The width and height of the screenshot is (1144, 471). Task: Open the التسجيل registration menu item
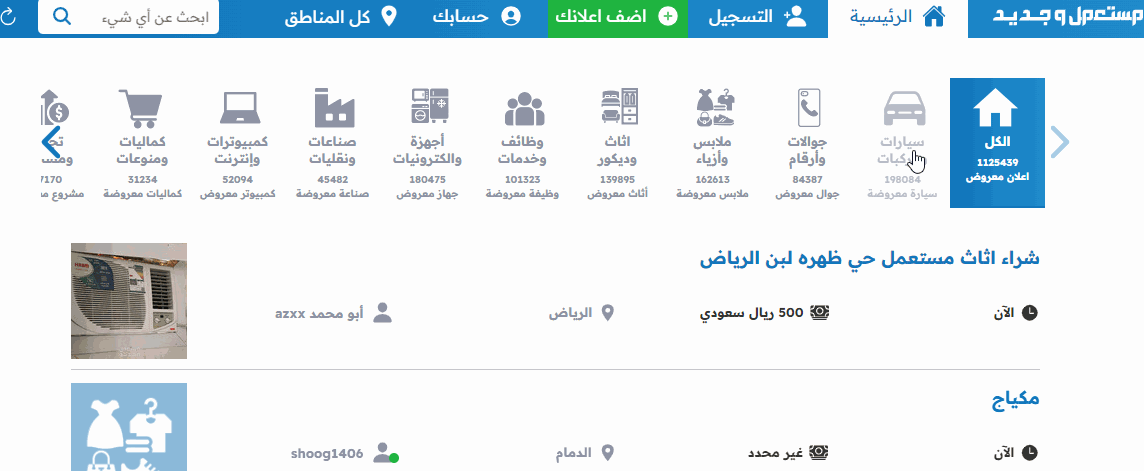[757, 17]
